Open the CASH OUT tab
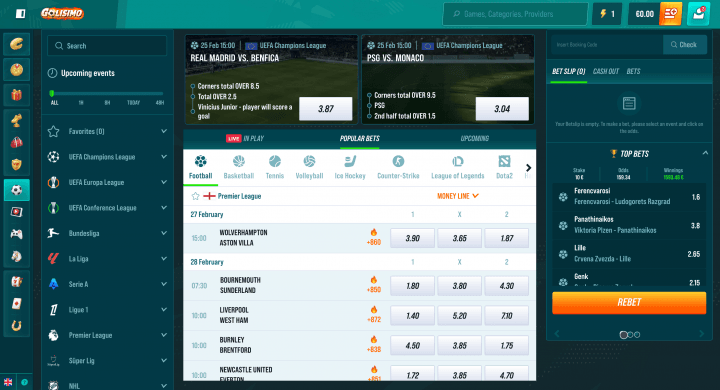This screenshot has width=720, height=390. pyautogui.click(x=606, y=71)
